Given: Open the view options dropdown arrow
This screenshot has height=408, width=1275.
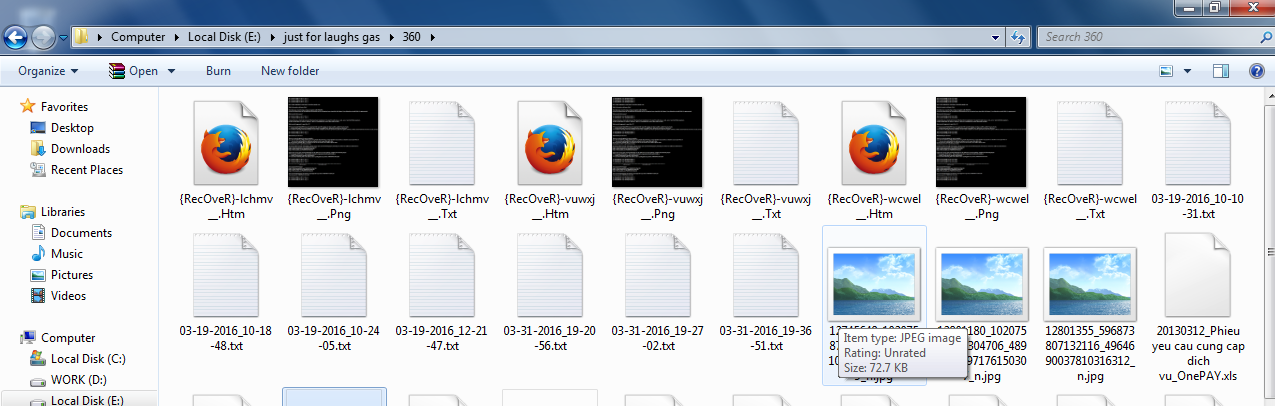Looking at the screenshot, I should coord(1187,71).
